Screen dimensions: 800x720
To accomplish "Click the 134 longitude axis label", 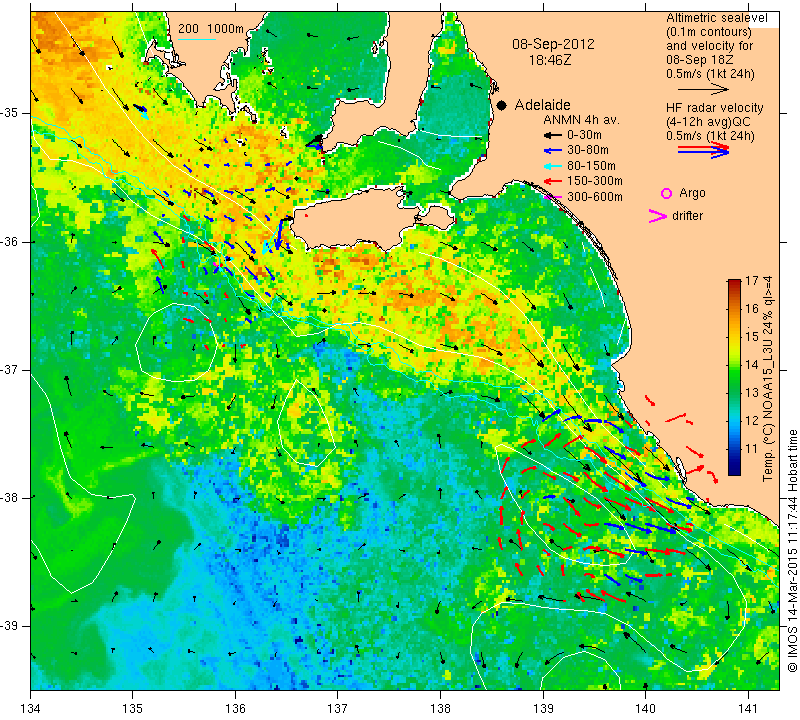I will [31, 708].
